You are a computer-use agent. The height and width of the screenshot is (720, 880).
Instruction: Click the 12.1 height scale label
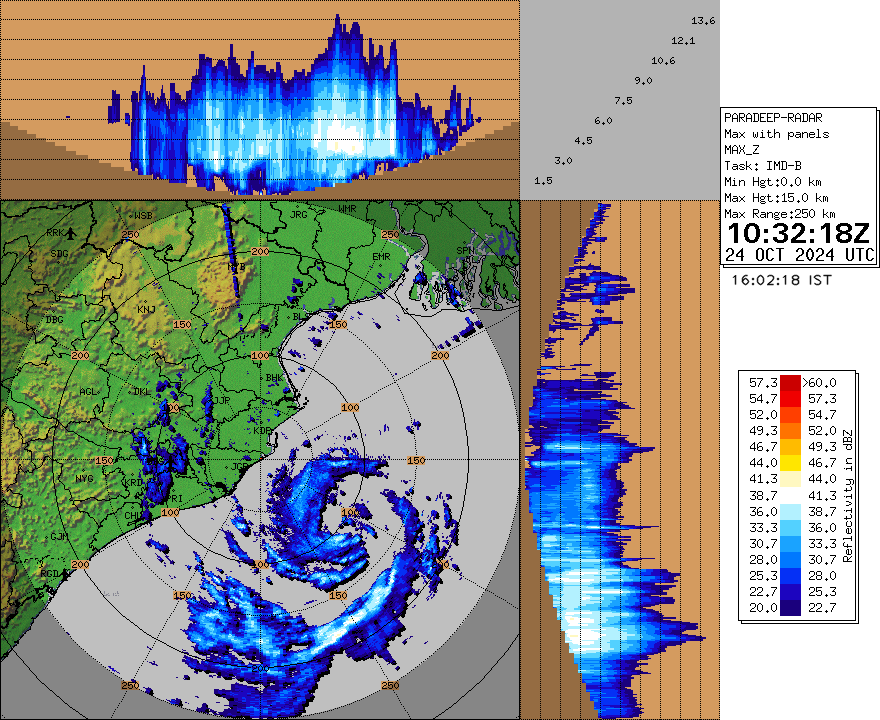[683, 41]
